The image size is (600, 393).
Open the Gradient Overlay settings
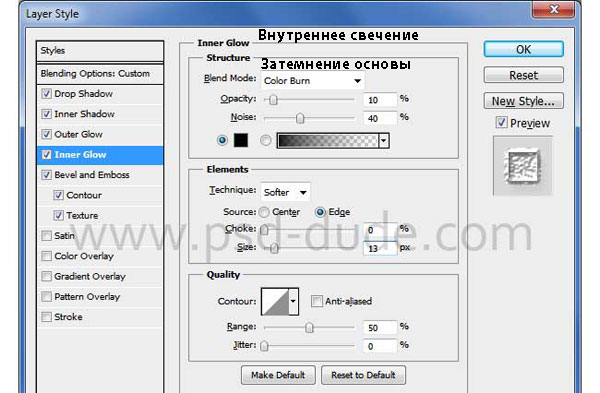tap(90, 276)
